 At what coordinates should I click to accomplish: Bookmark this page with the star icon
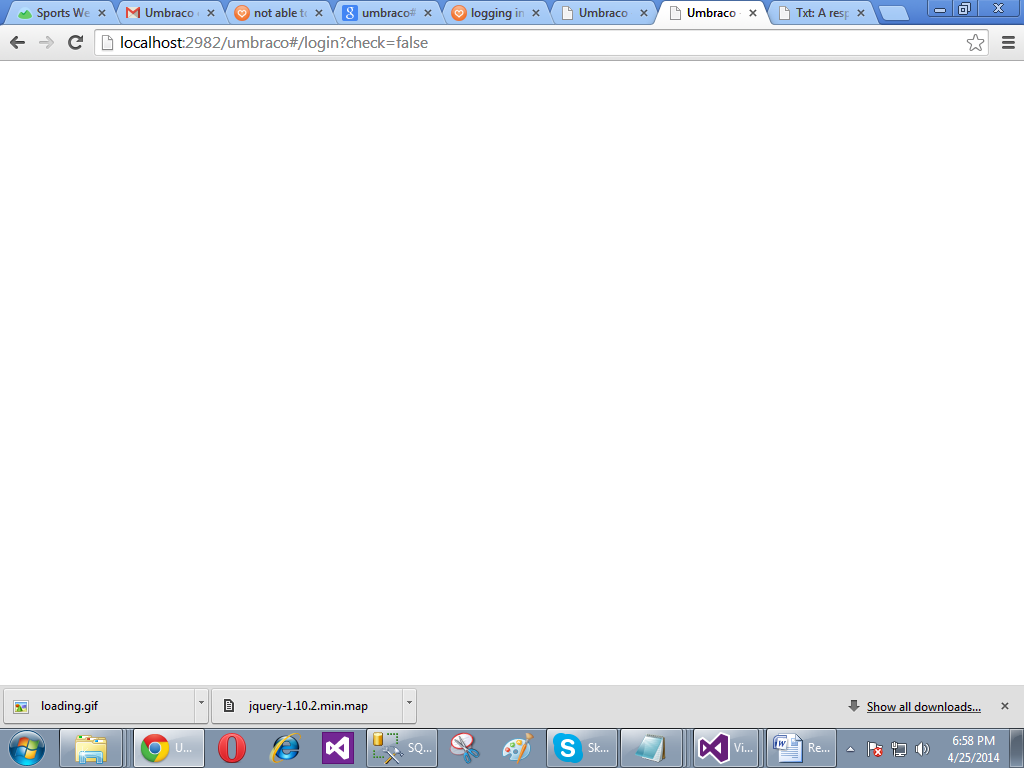[x=975, y=42]
